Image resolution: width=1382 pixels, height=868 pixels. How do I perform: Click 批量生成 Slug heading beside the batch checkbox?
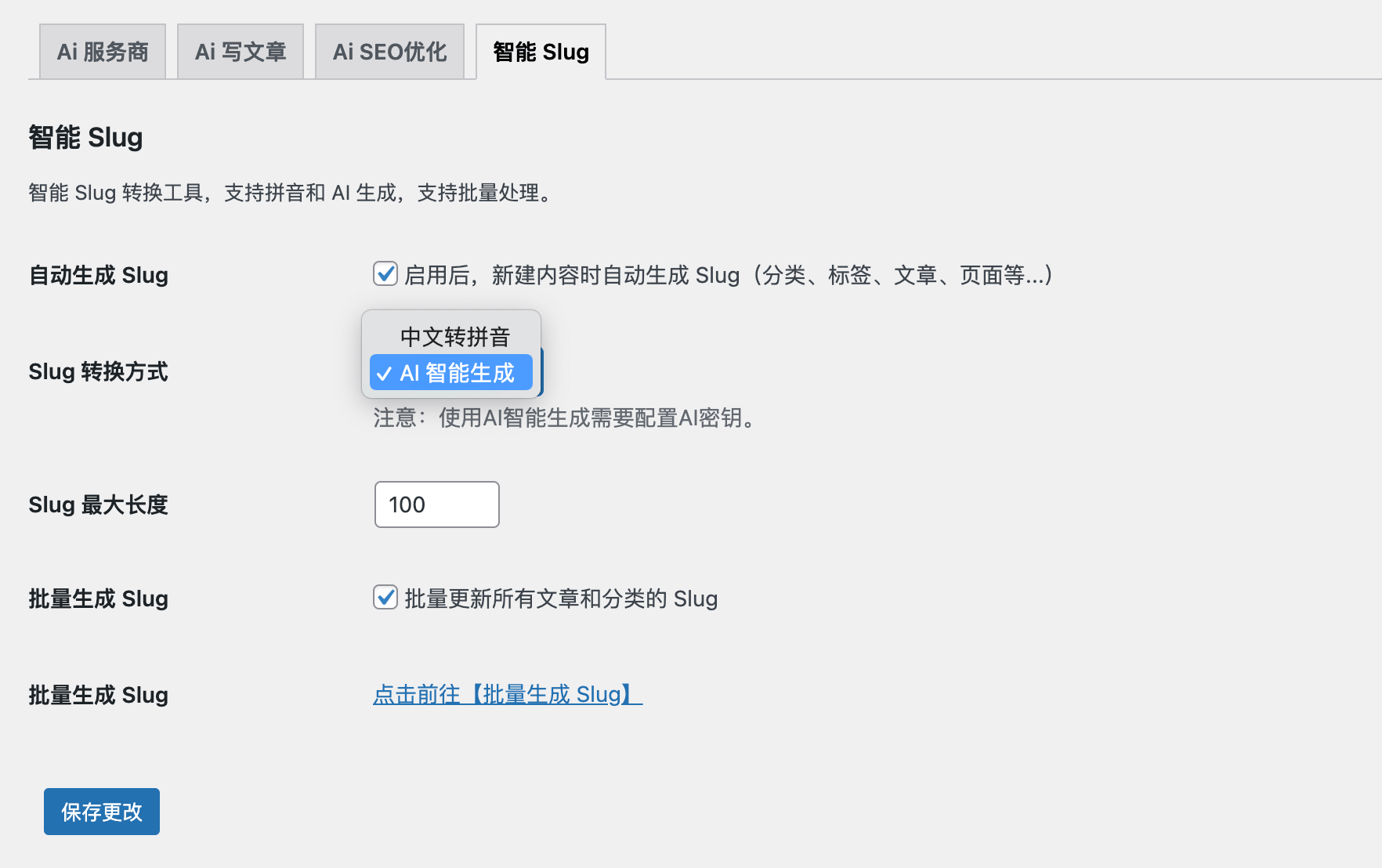tap(99, 599)
